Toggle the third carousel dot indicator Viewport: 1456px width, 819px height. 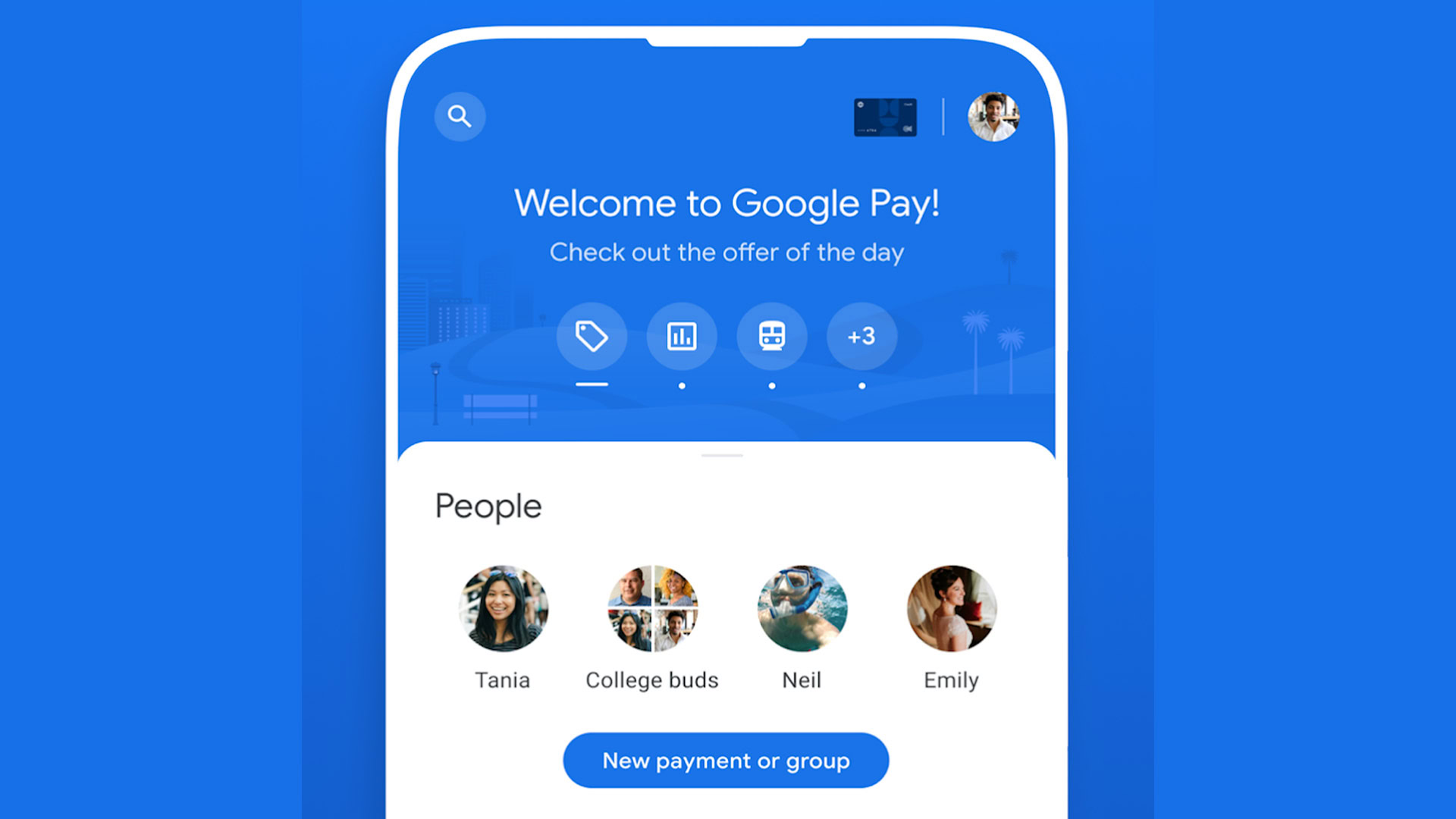770,387
